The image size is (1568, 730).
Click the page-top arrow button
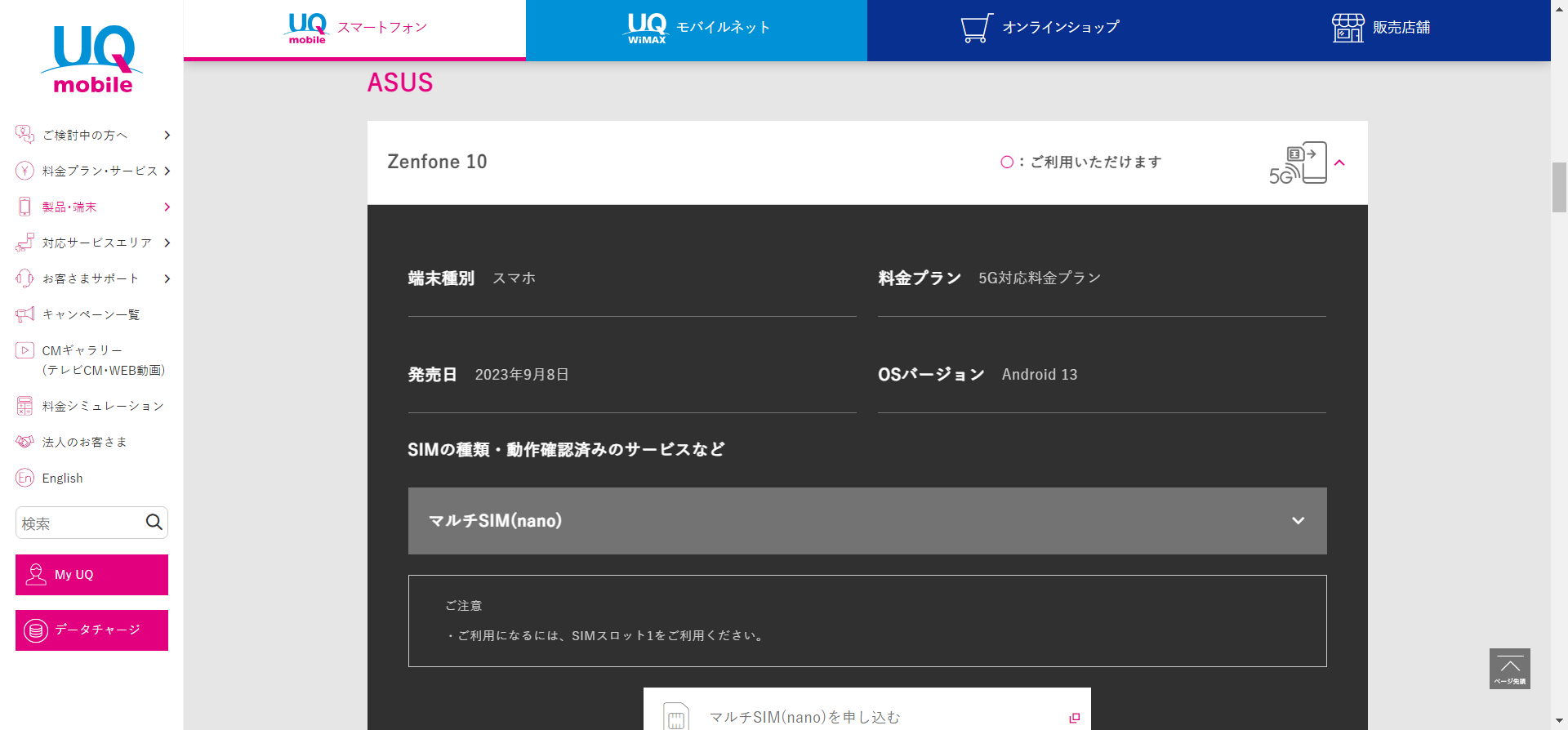click(1510, 669)
